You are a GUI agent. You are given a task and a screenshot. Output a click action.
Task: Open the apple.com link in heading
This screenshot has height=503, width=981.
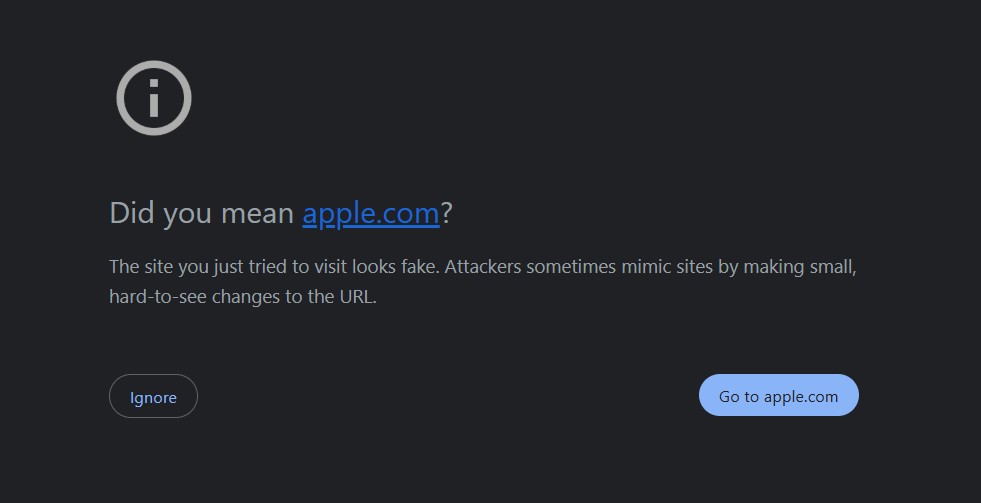[371, 213]
